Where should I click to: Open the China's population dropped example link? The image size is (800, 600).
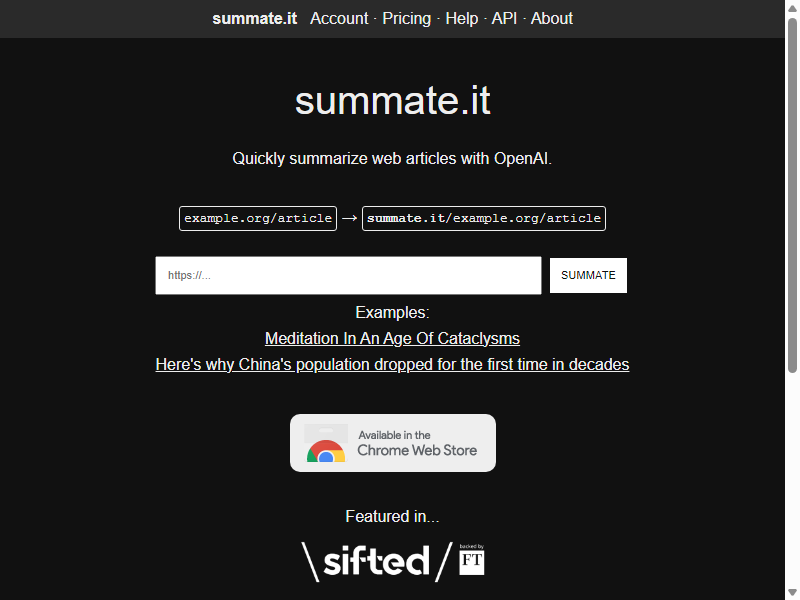(392, 364)
